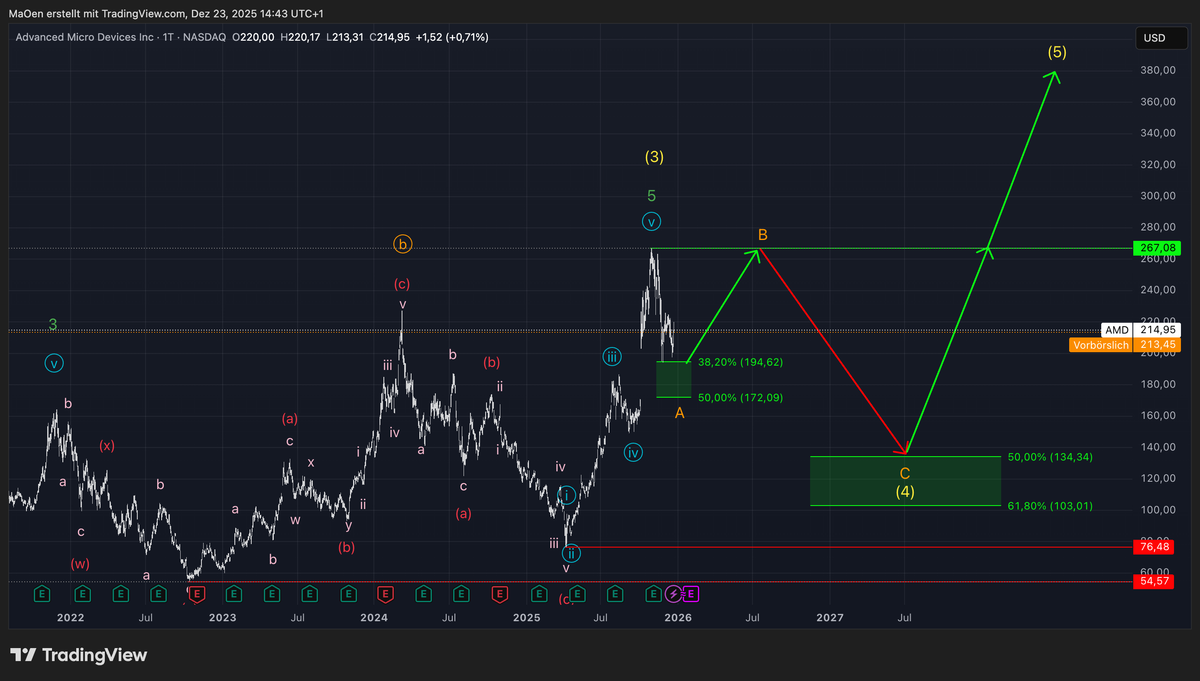Toggle the circled (iv) wave marker
Image resolution: width=1200 pixels, height=681 pixels.
tap(632, 452)
